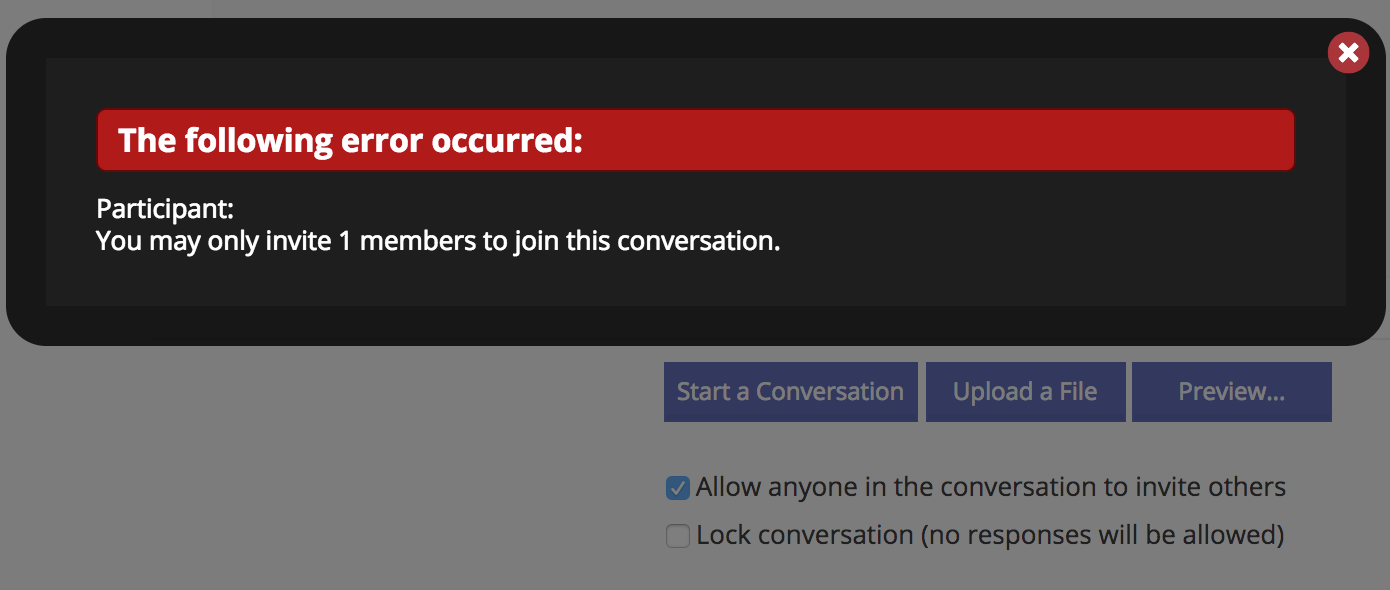Viewport: 1390px width, 590px height.
Task: Click the 'Lock conversation (no responses)' label text
Action: pyautogui.click(x=990, y=536)
